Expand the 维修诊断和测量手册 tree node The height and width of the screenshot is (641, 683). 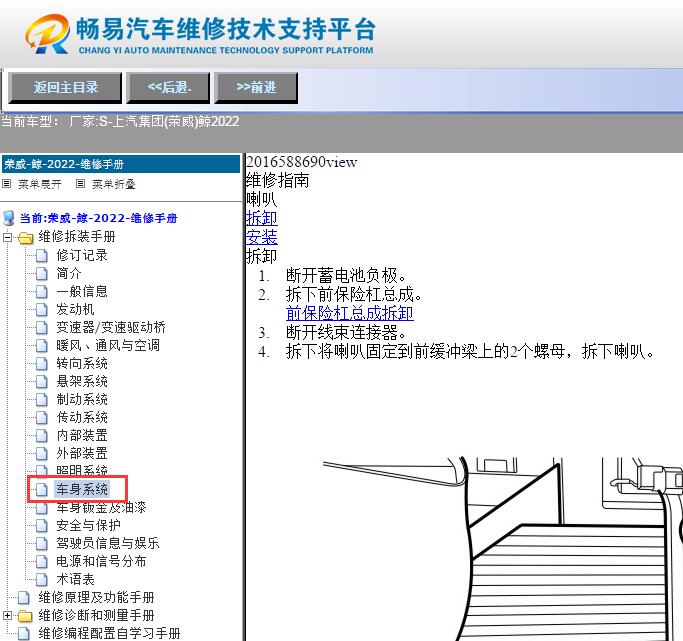[7, 615]
